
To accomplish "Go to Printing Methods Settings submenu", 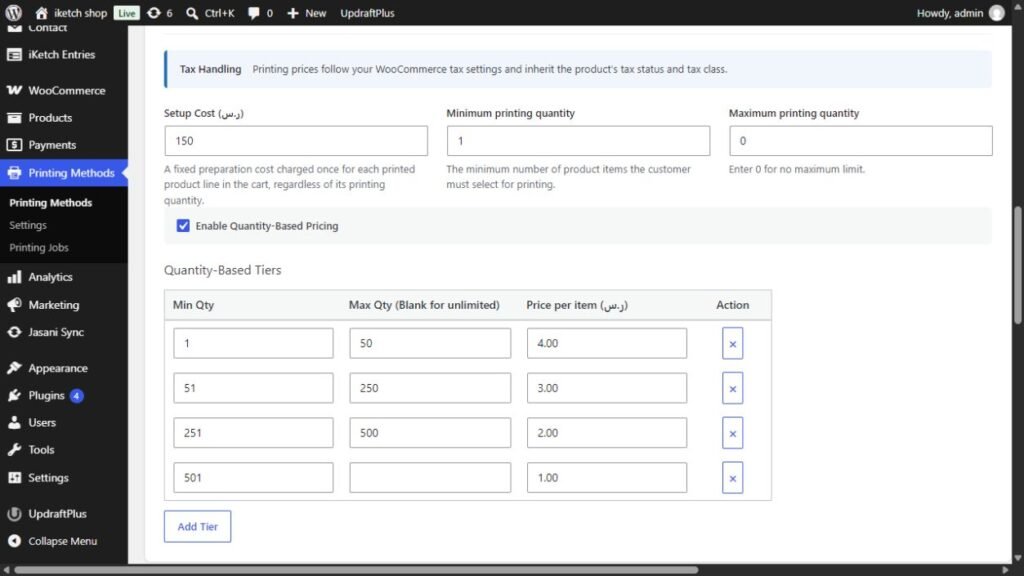I will [28, 225].
